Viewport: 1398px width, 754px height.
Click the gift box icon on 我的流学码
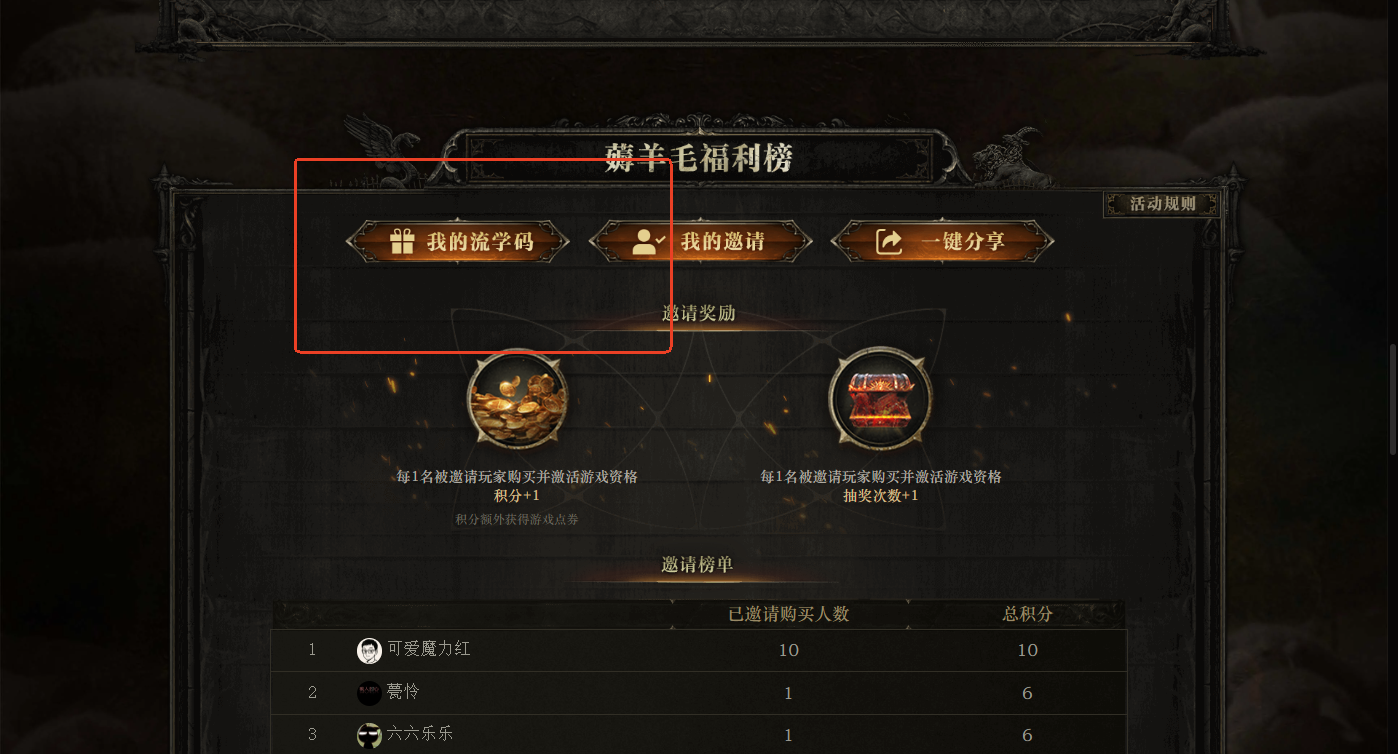click(x=402, y=242)
